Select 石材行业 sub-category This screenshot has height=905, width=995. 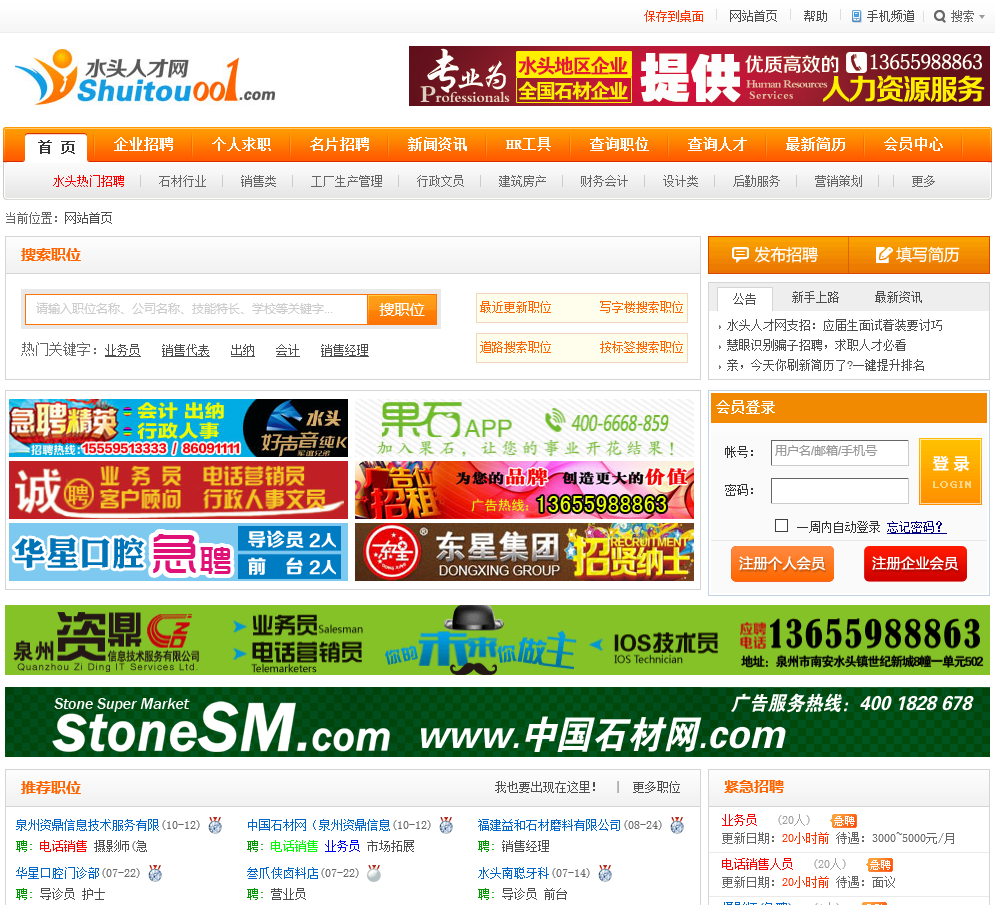click(x=182, y=182)
